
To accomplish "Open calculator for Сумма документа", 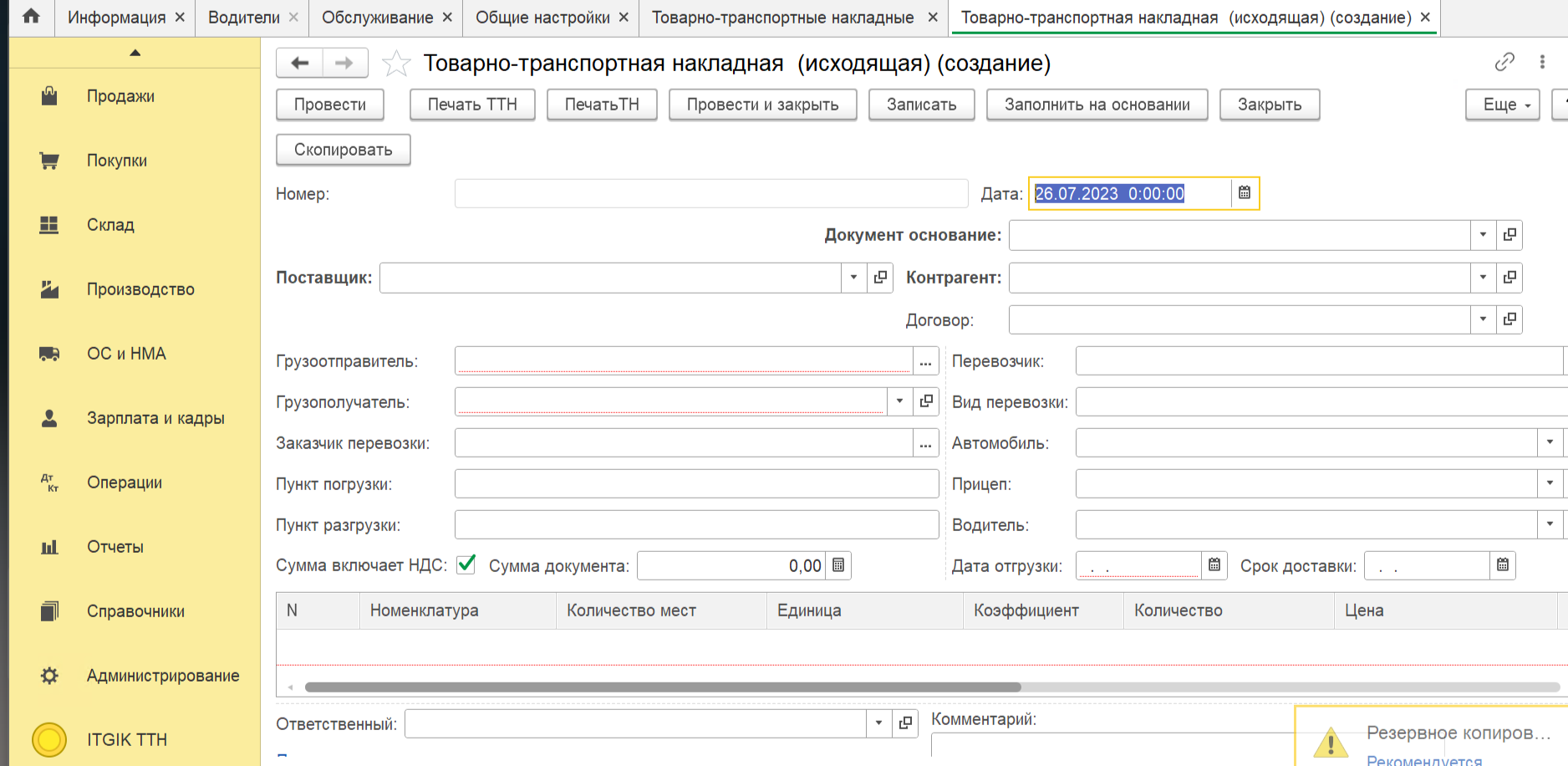I will [x=838, y=566].
